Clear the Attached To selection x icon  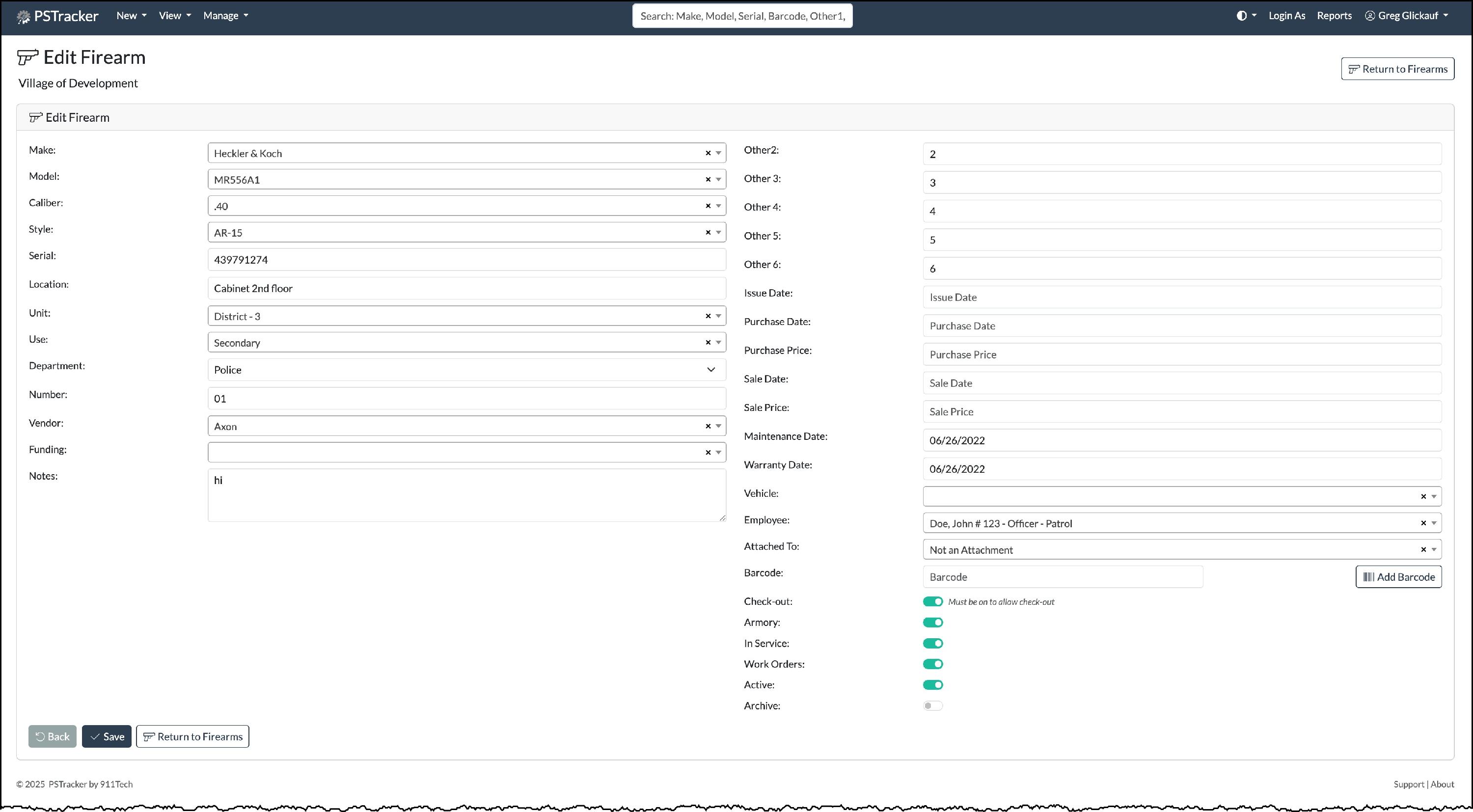click(1423, 549)
